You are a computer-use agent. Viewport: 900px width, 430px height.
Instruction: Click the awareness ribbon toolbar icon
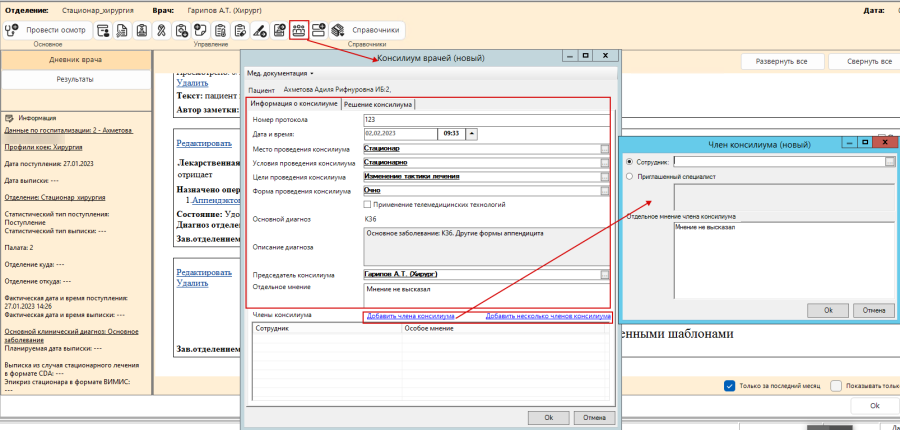(161, 30)
